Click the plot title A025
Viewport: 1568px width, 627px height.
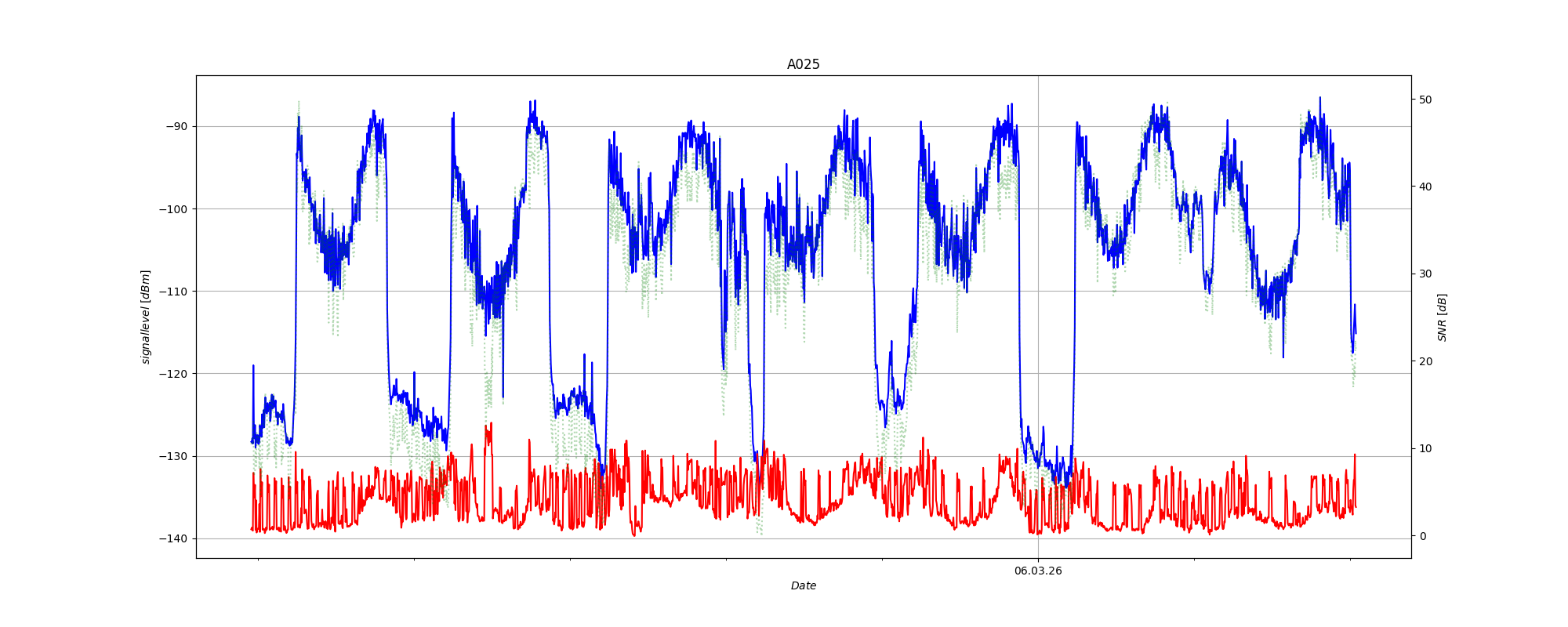803,64
